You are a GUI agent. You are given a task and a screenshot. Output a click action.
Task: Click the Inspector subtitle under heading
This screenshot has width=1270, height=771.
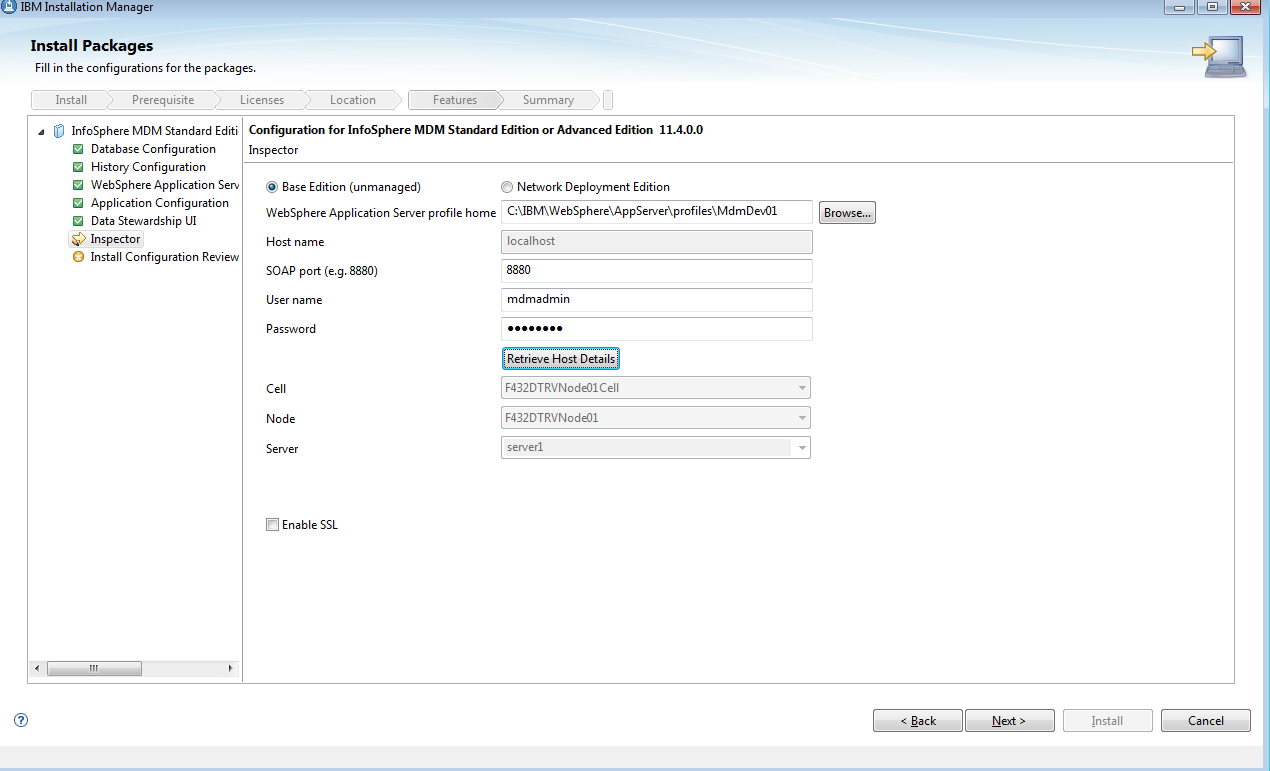point(273,150)
